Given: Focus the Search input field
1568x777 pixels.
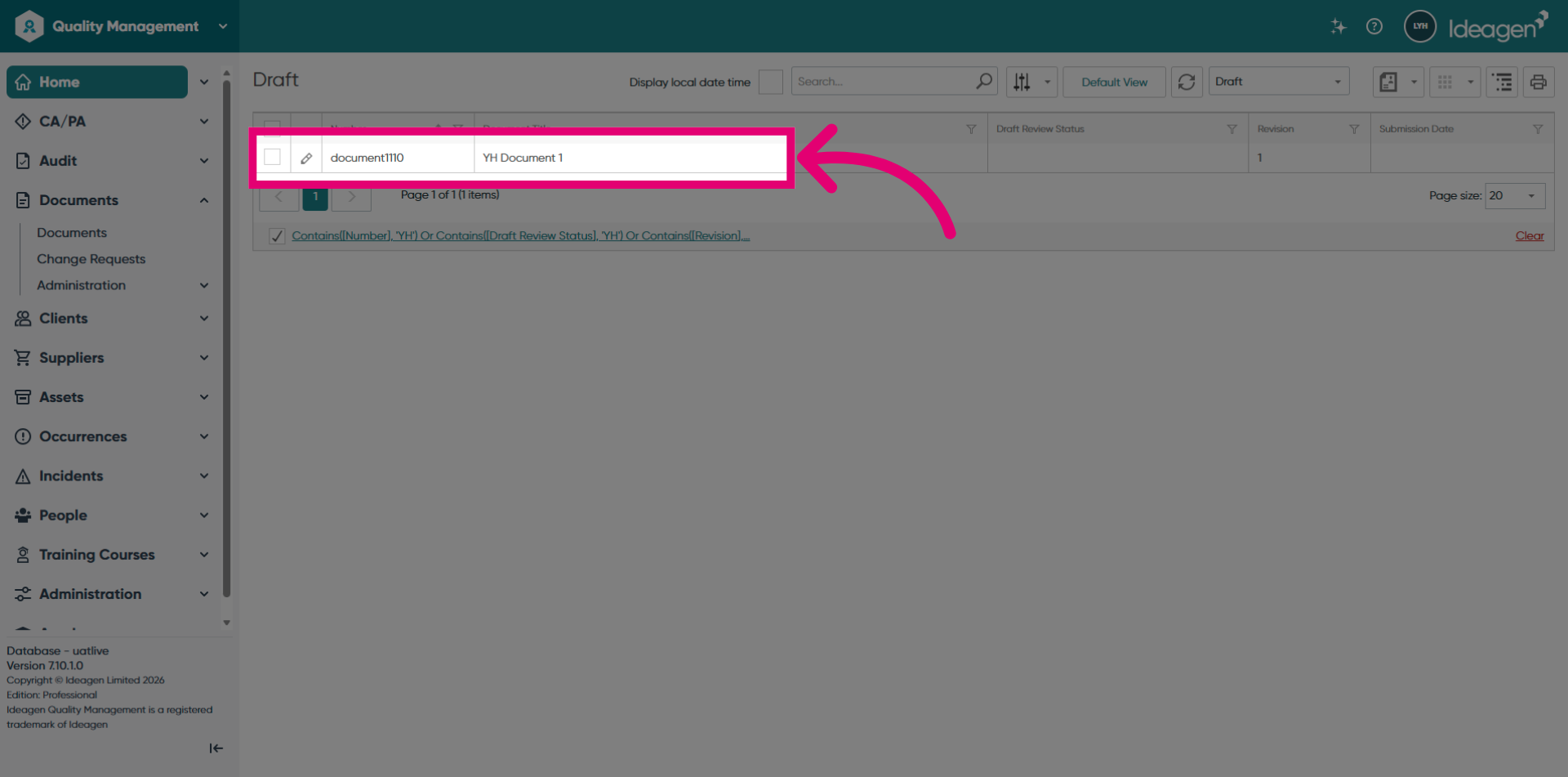Looking at the screenshot, I should click(884, 82).
